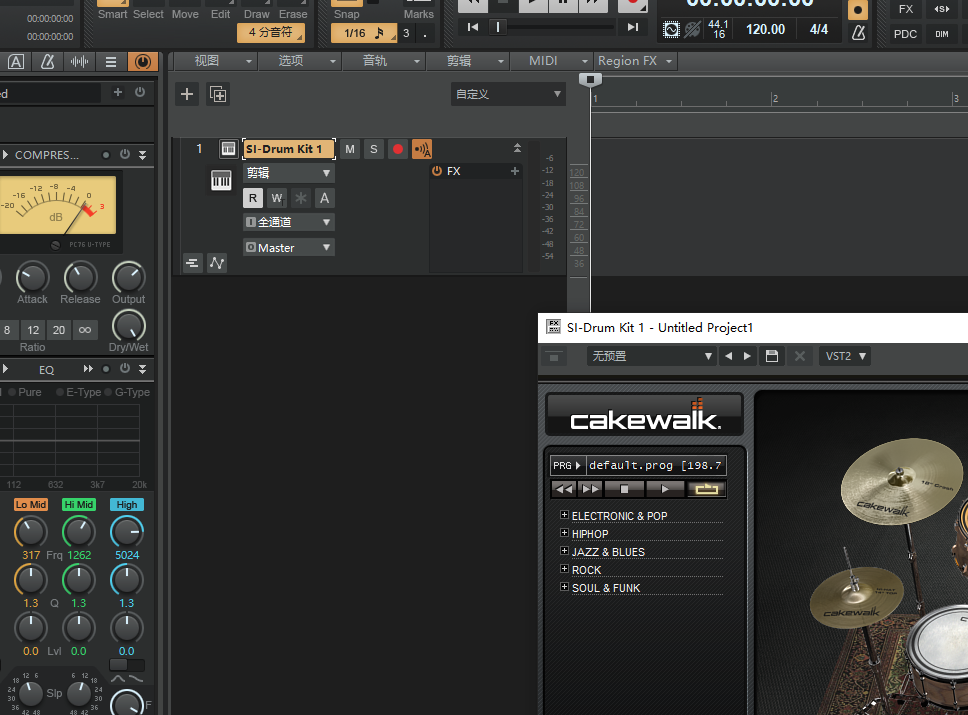Click the 4/4 time signature
This screenshot has width=968, height=715.
click(819, 29)
